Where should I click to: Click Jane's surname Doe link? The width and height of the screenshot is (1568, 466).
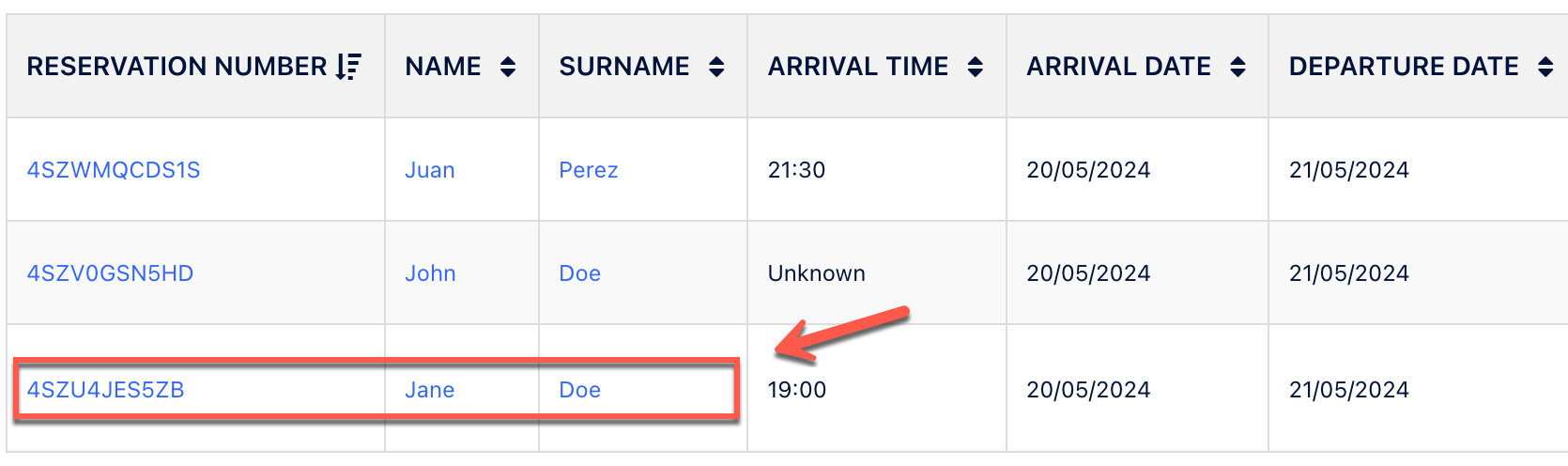[580, 390]
